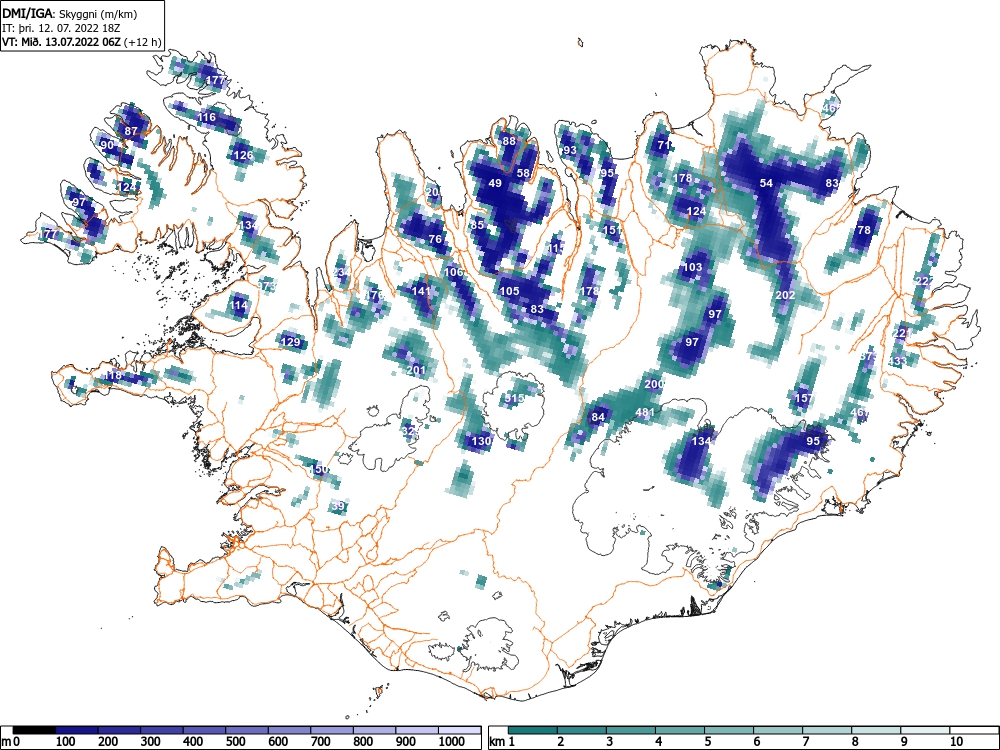
Task: Click the black swatch at legend start near 'm 0'
Action: [34, 729]
